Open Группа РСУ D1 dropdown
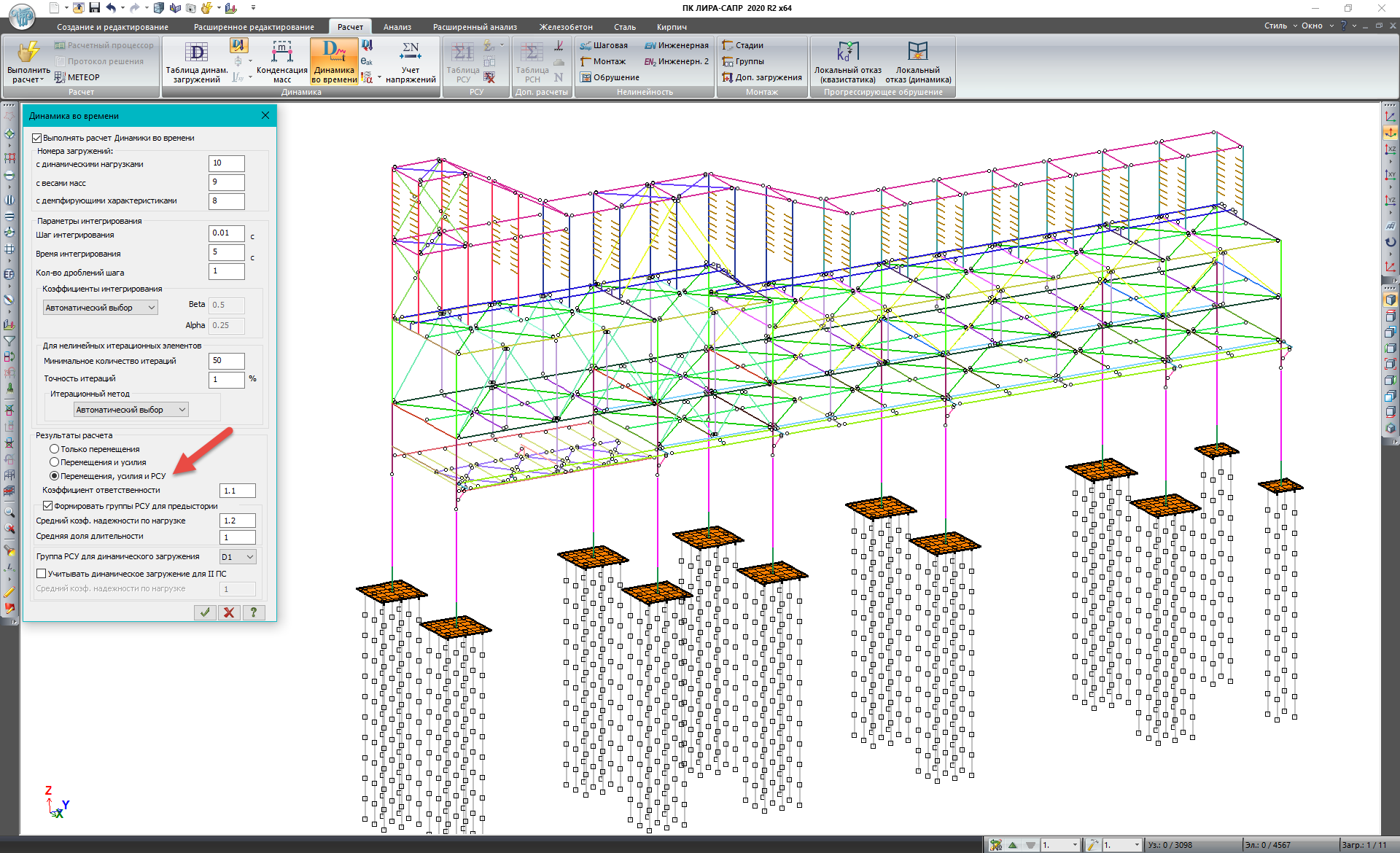The image size is (1400, 853). pos(238,557)
